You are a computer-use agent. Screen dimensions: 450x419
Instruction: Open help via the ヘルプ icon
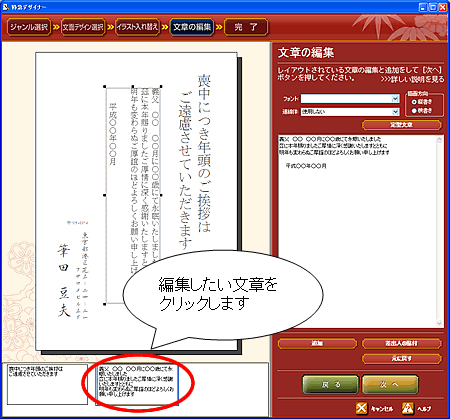click(407, 408)
